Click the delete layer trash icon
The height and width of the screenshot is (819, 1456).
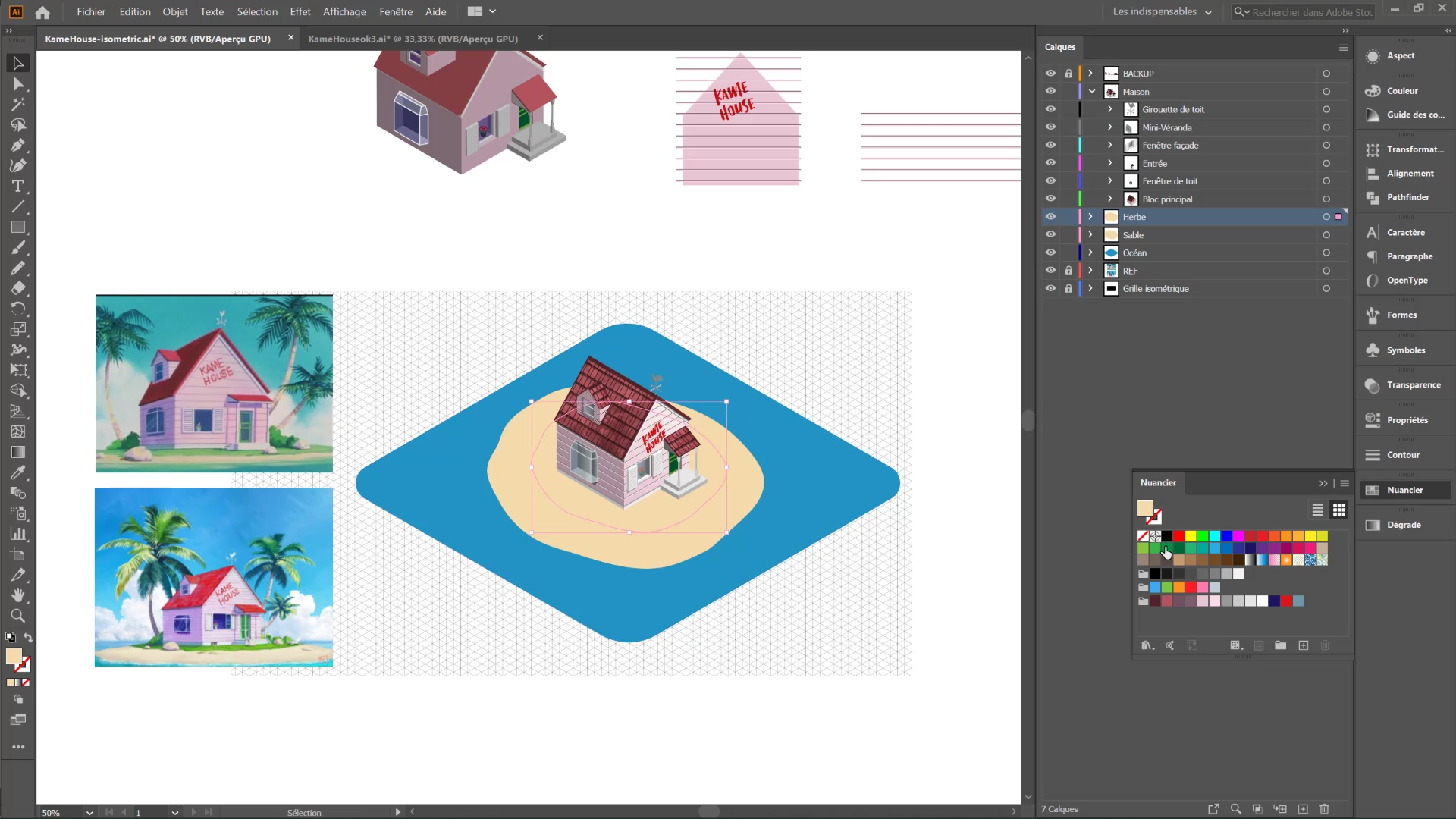click(x=1324, y=809)
